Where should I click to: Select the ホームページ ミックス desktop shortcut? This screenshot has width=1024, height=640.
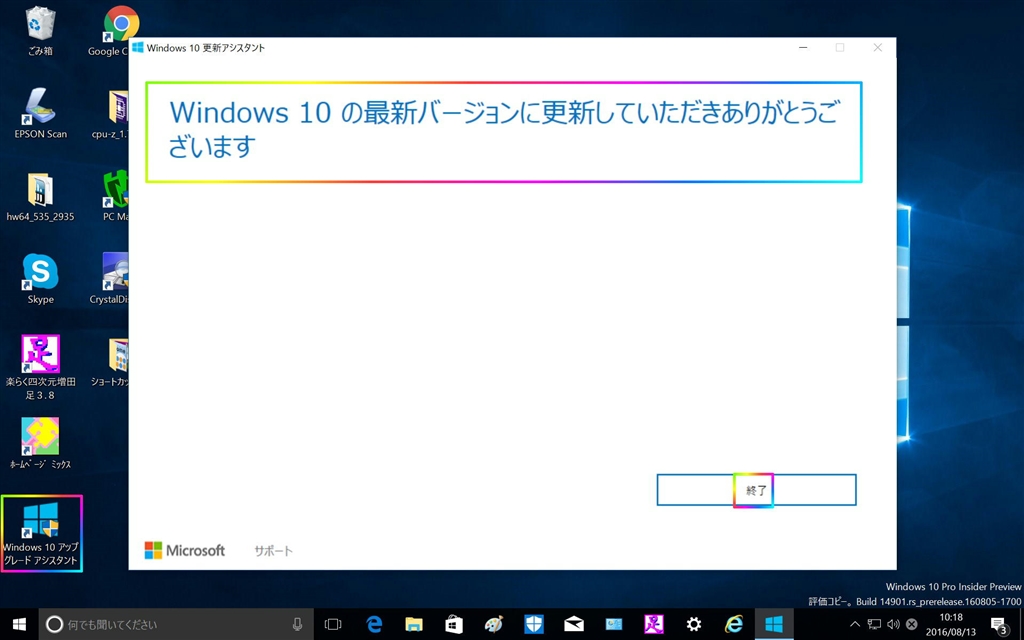40,444
